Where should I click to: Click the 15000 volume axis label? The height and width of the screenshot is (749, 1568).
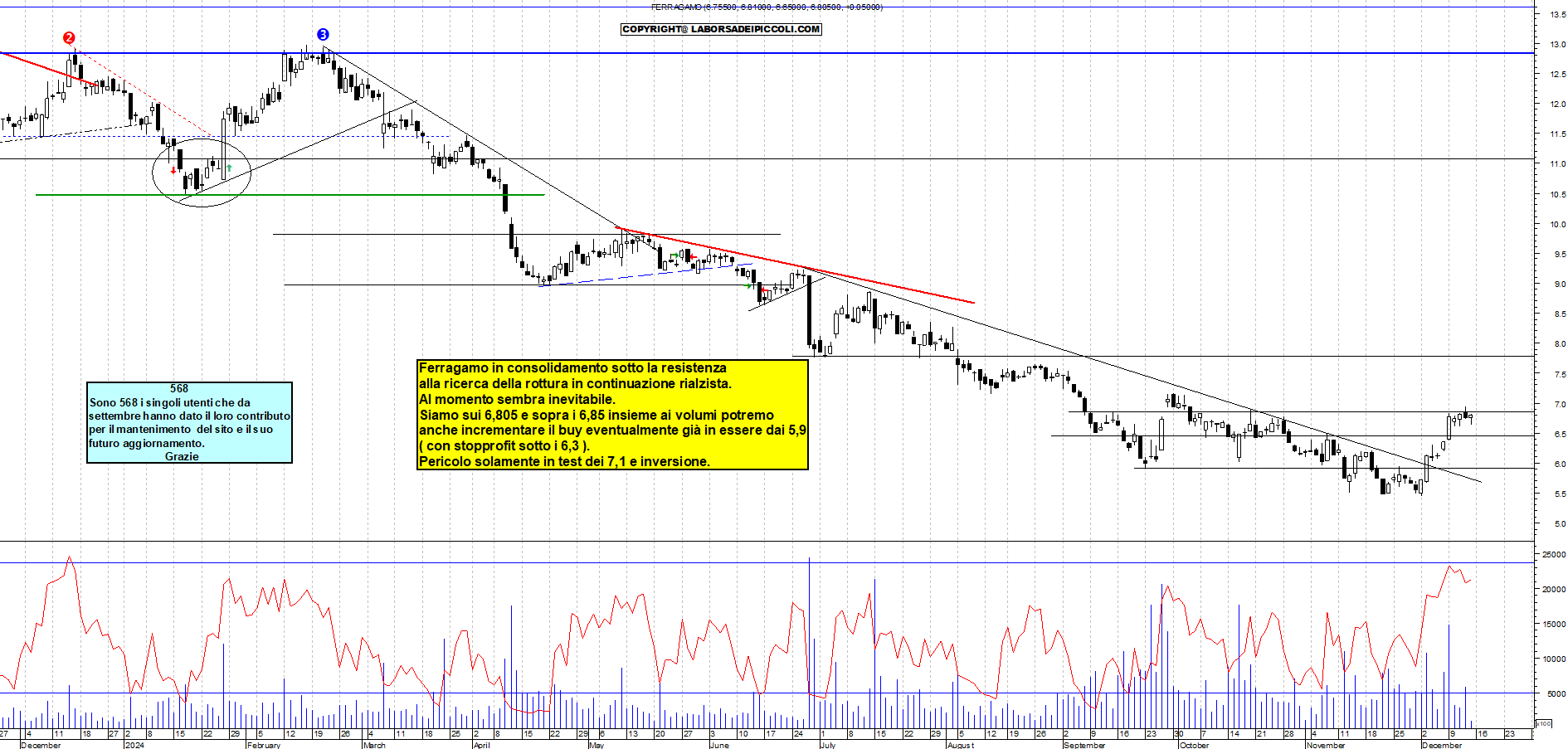click(x=1554, y=624)
